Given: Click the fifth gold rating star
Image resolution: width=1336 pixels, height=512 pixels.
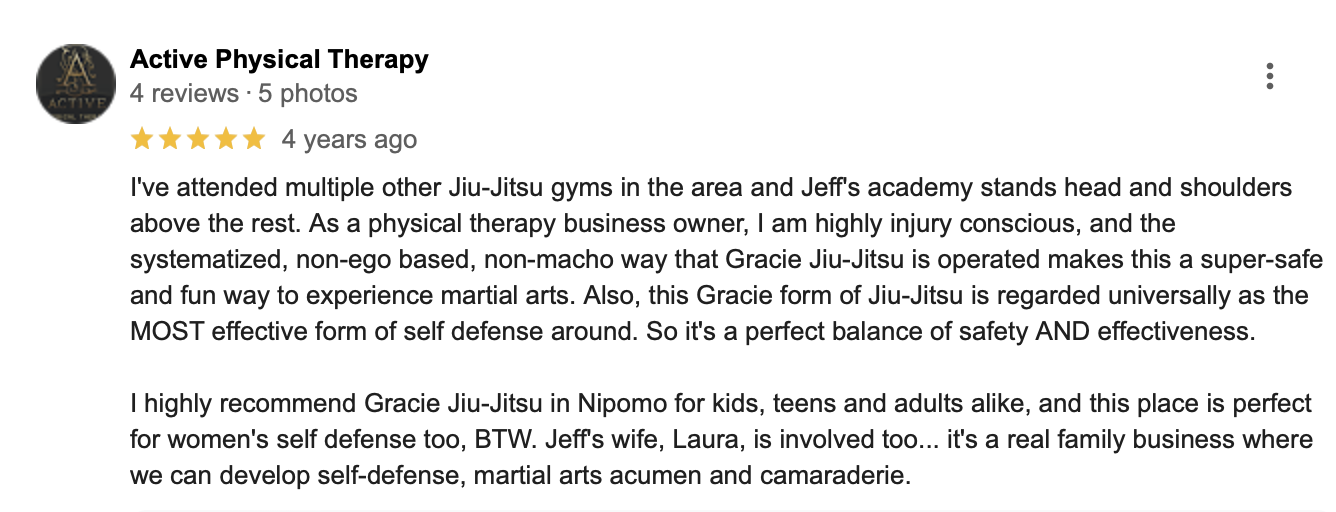Looking at the screenshot, I should tap(254, 139).
